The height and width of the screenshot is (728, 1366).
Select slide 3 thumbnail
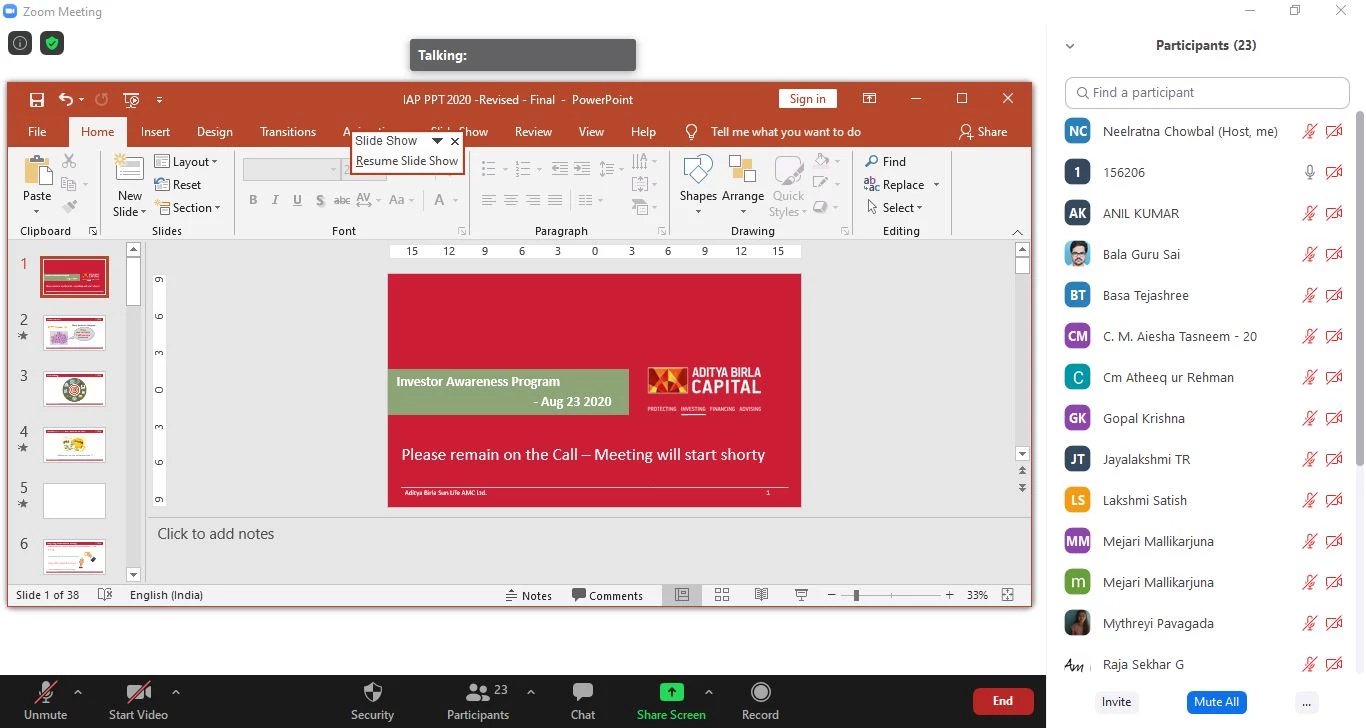[74, 388]
